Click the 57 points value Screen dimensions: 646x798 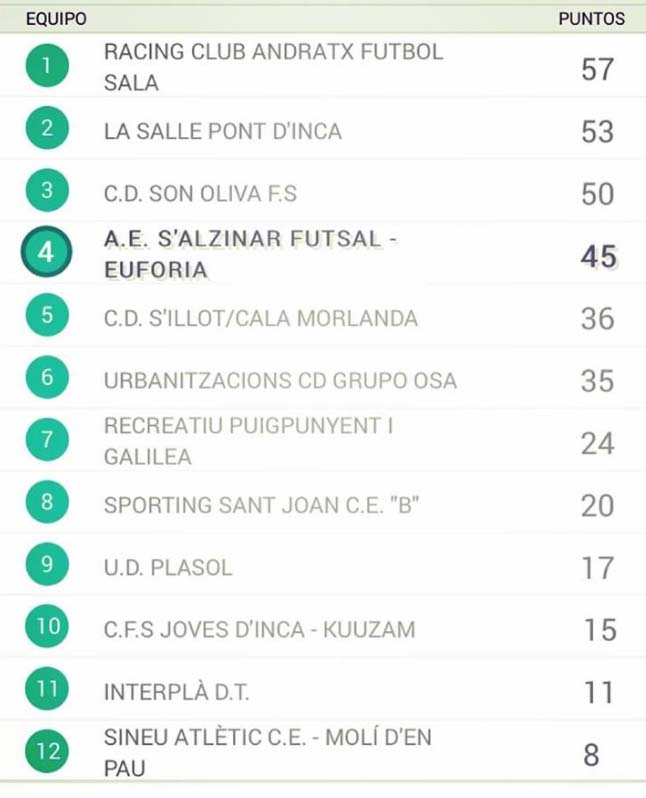[x=598, y=69]
